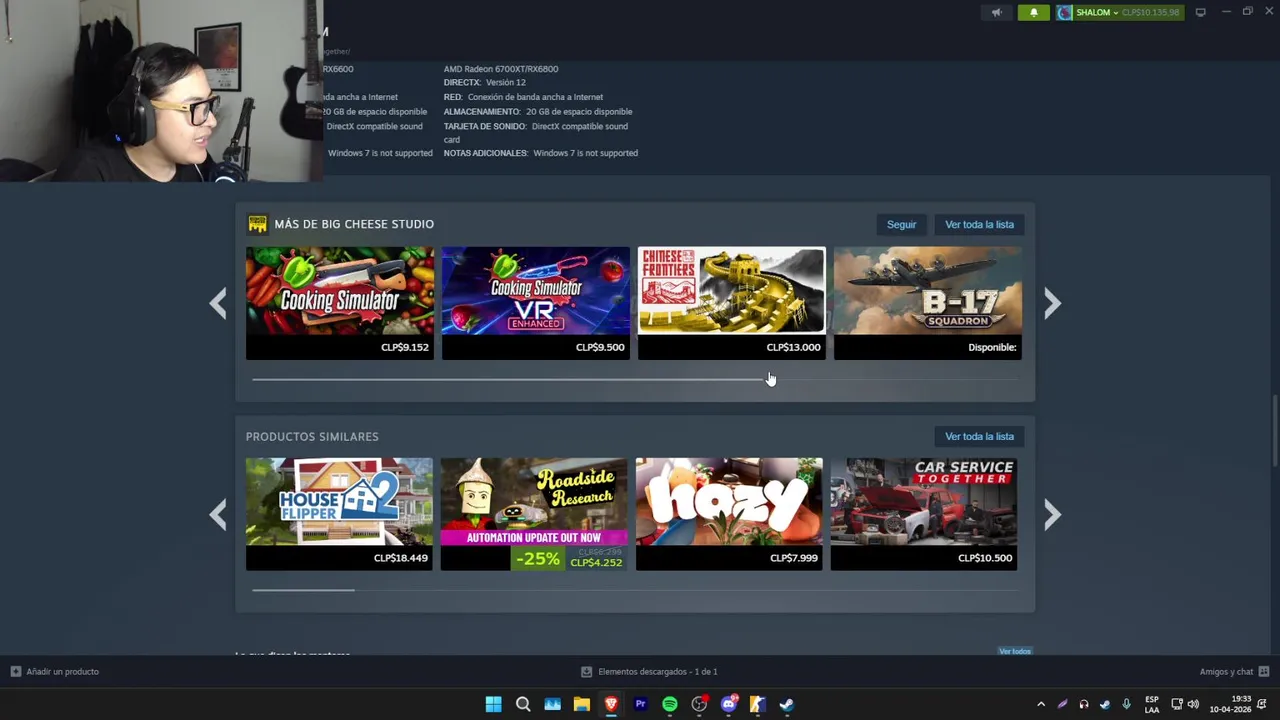Viewport: 1280px width, 720px height.
Task: Open Big Picture mode monitor icon
Action: 1200,12
